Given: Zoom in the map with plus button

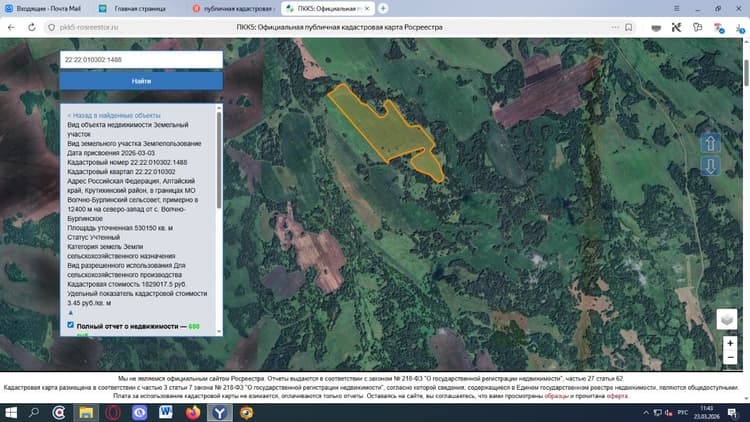Looking at the screenshot, I should (x=730, y=343).
